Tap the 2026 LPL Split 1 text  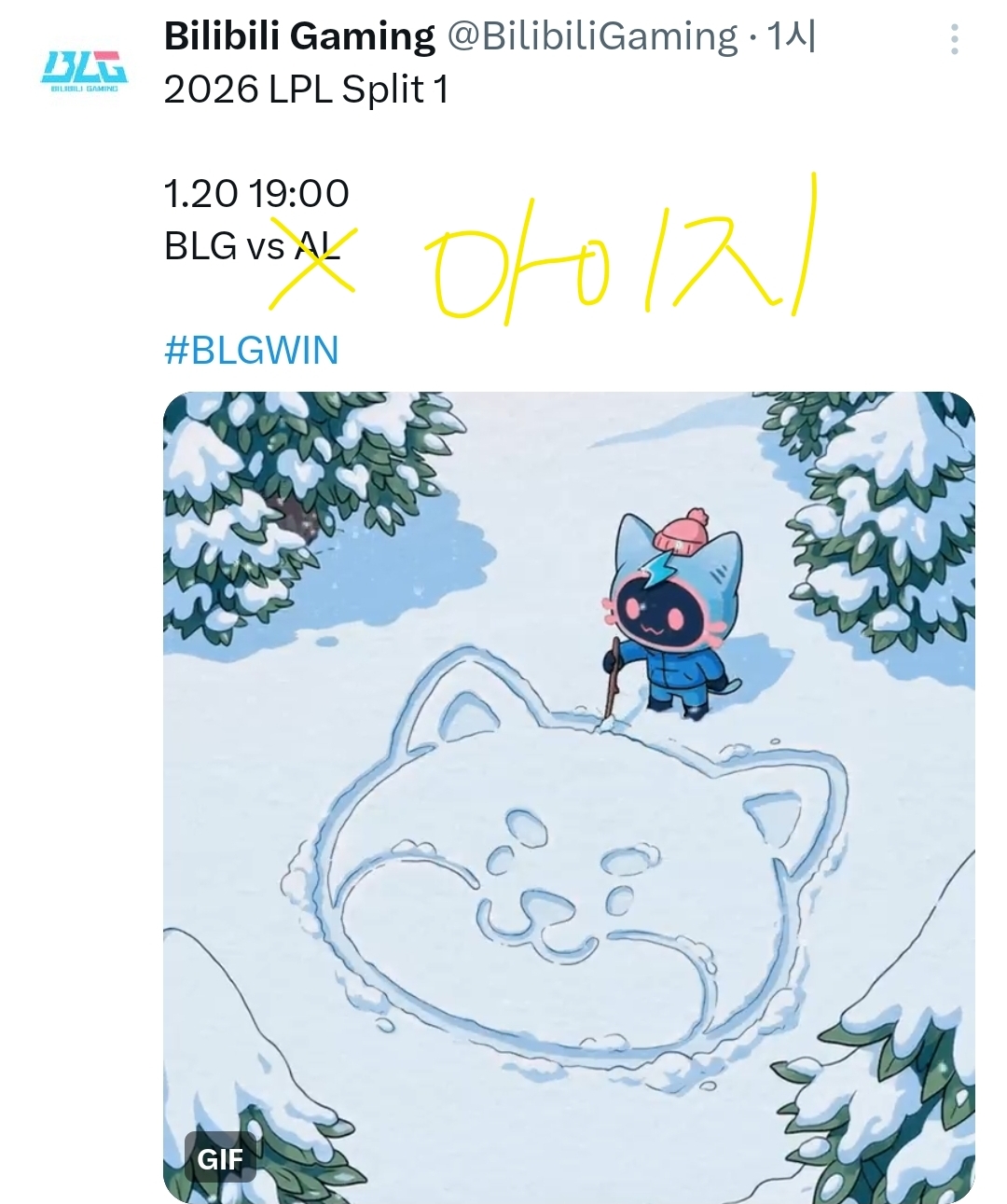pyautogui.click(x=307, y=90)
